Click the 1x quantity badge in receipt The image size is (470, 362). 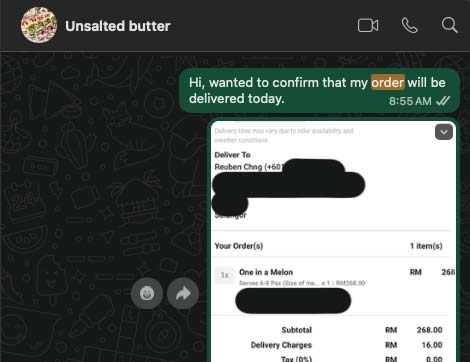coord(225,275)
